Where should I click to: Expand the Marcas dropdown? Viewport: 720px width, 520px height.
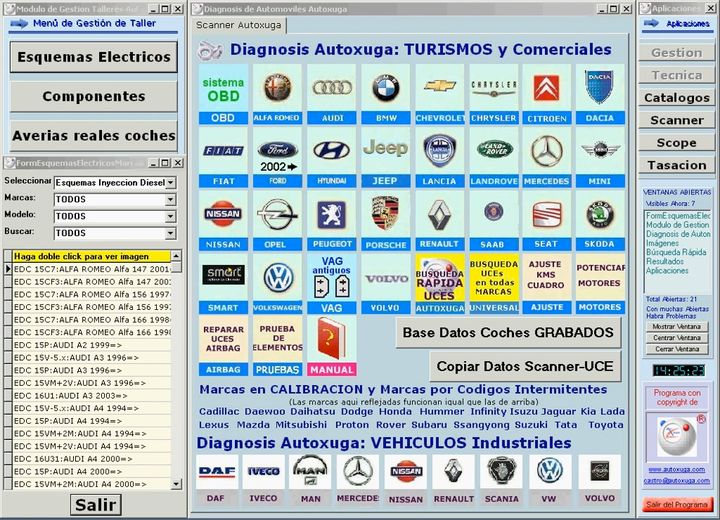point(170,199)
